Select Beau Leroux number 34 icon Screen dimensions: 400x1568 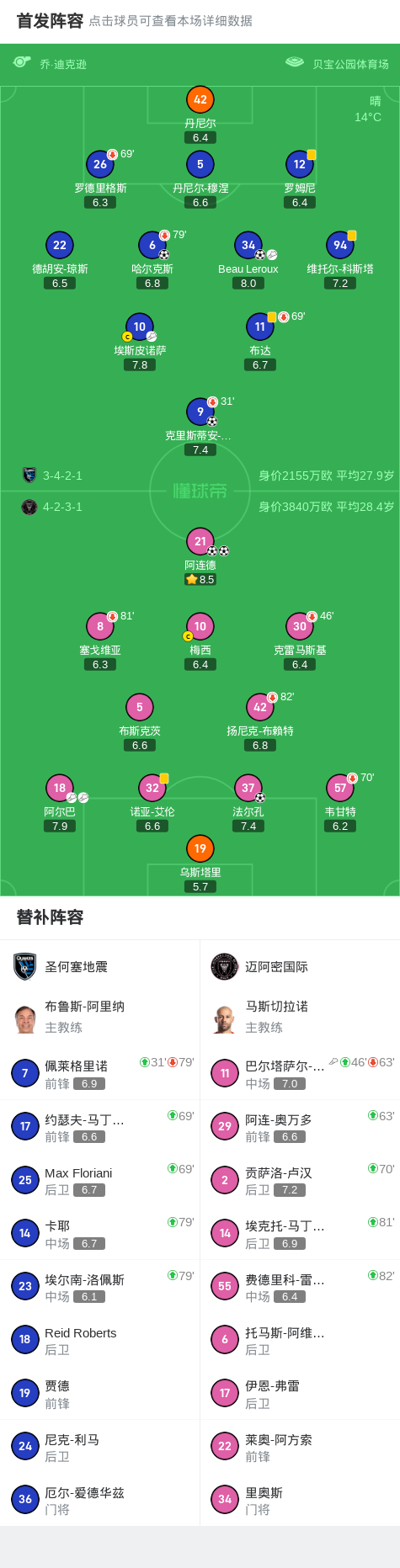(x=248, y=245)
